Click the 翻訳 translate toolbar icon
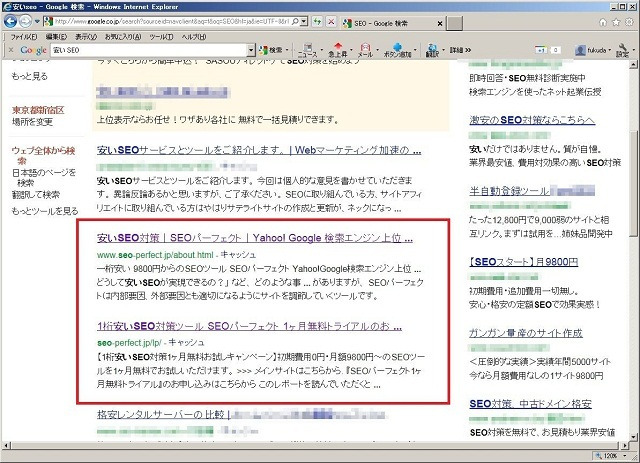This screenshot has height=463, width=640. 432,50
